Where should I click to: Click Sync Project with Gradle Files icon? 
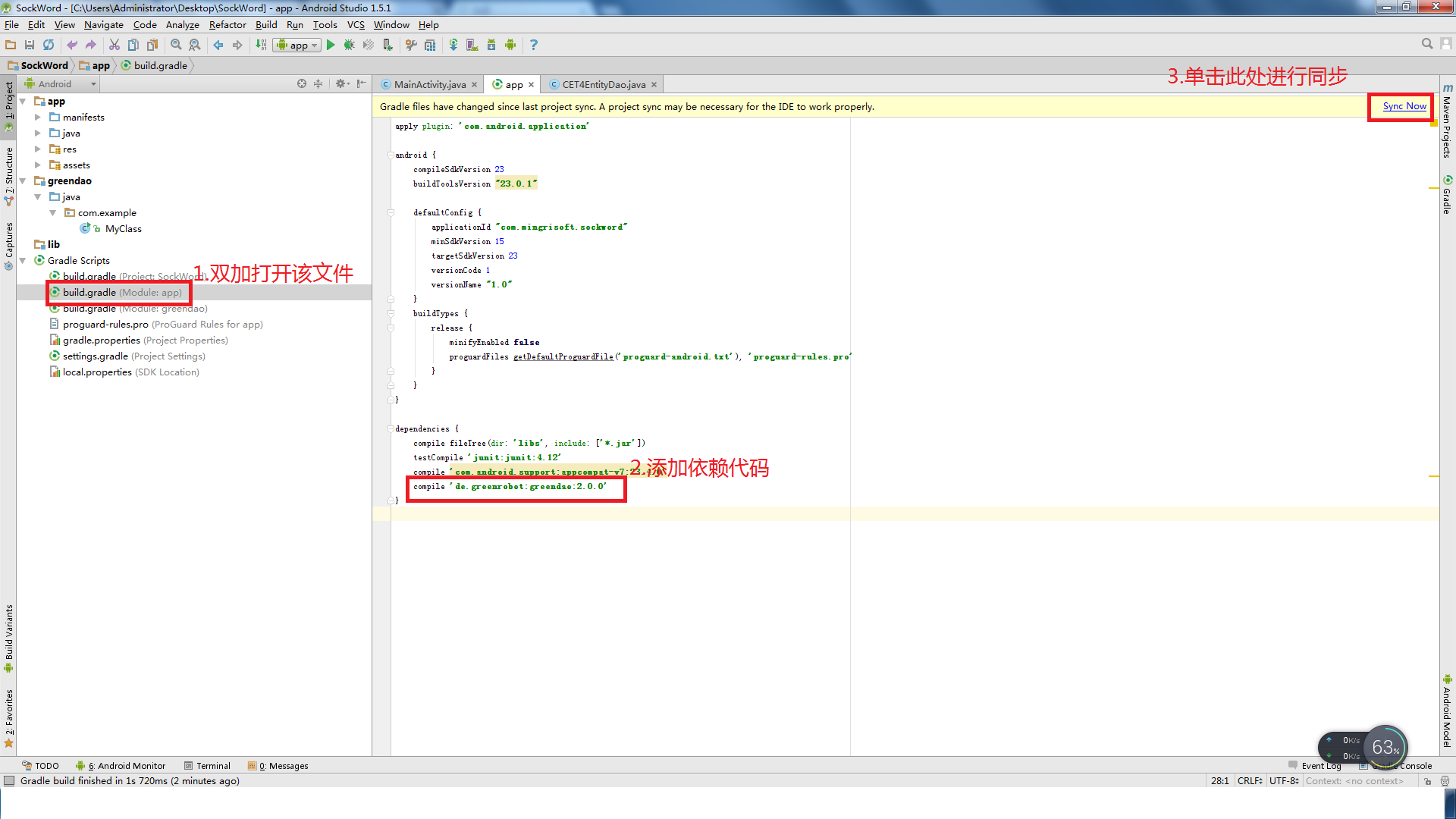click(453, 45)
